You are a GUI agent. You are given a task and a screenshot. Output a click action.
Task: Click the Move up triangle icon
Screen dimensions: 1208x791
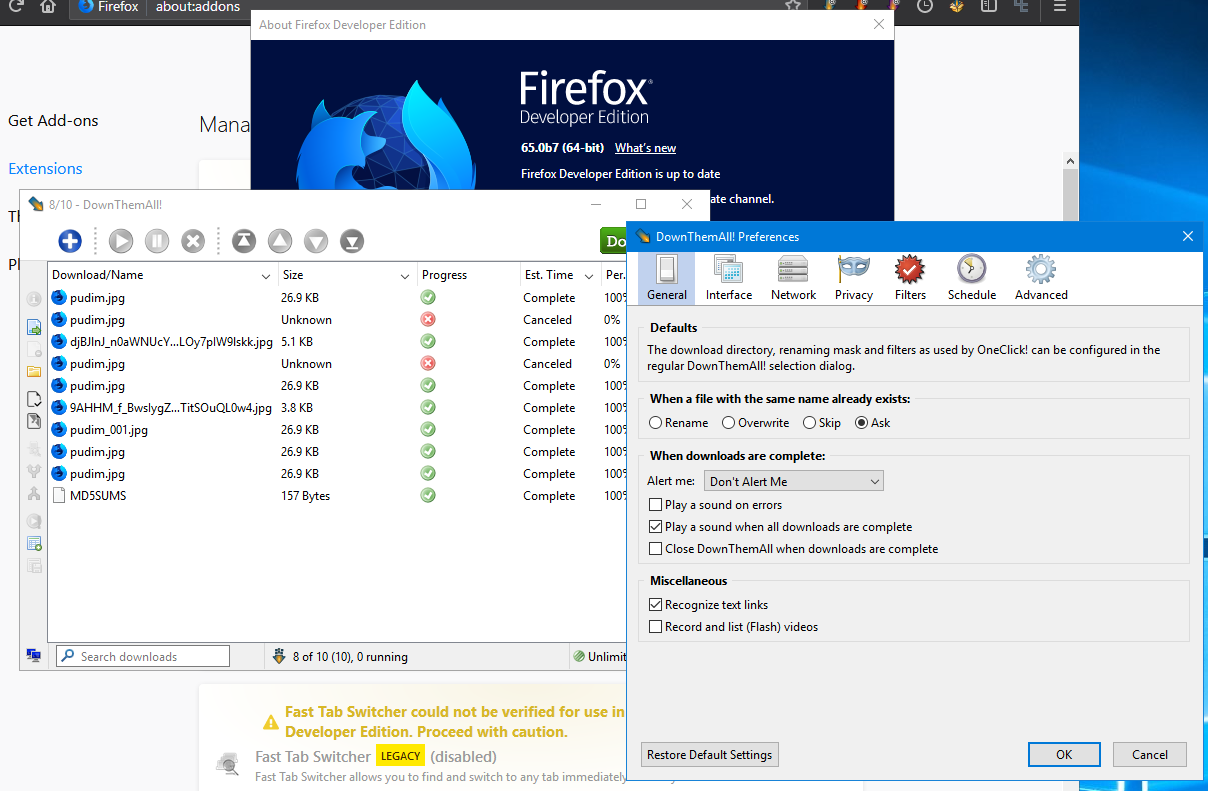click(x=280, y=240)
